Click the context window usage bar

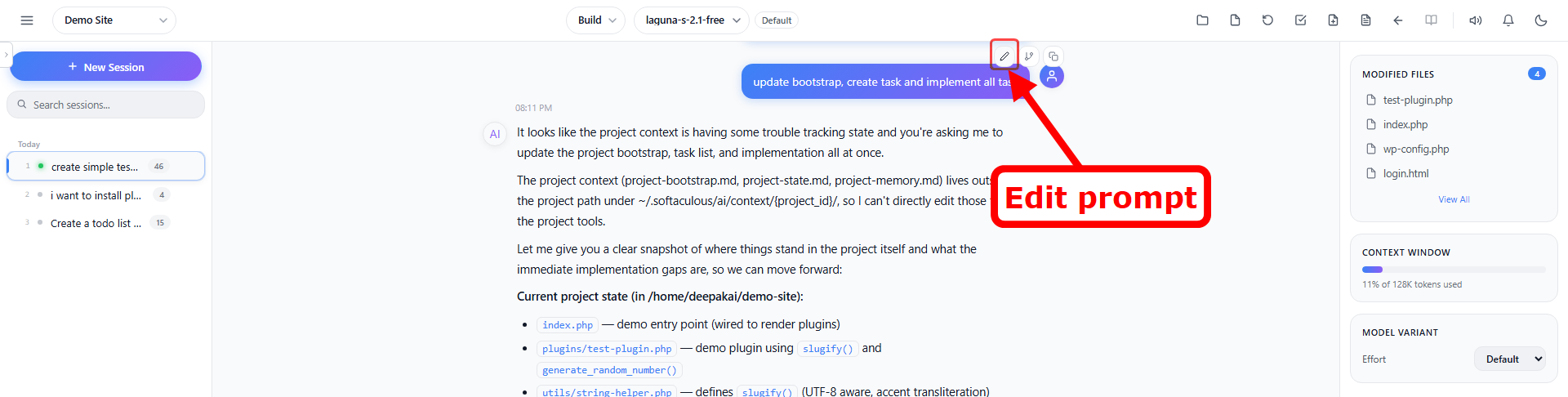pyautogui.click(x=1454, y=270)
